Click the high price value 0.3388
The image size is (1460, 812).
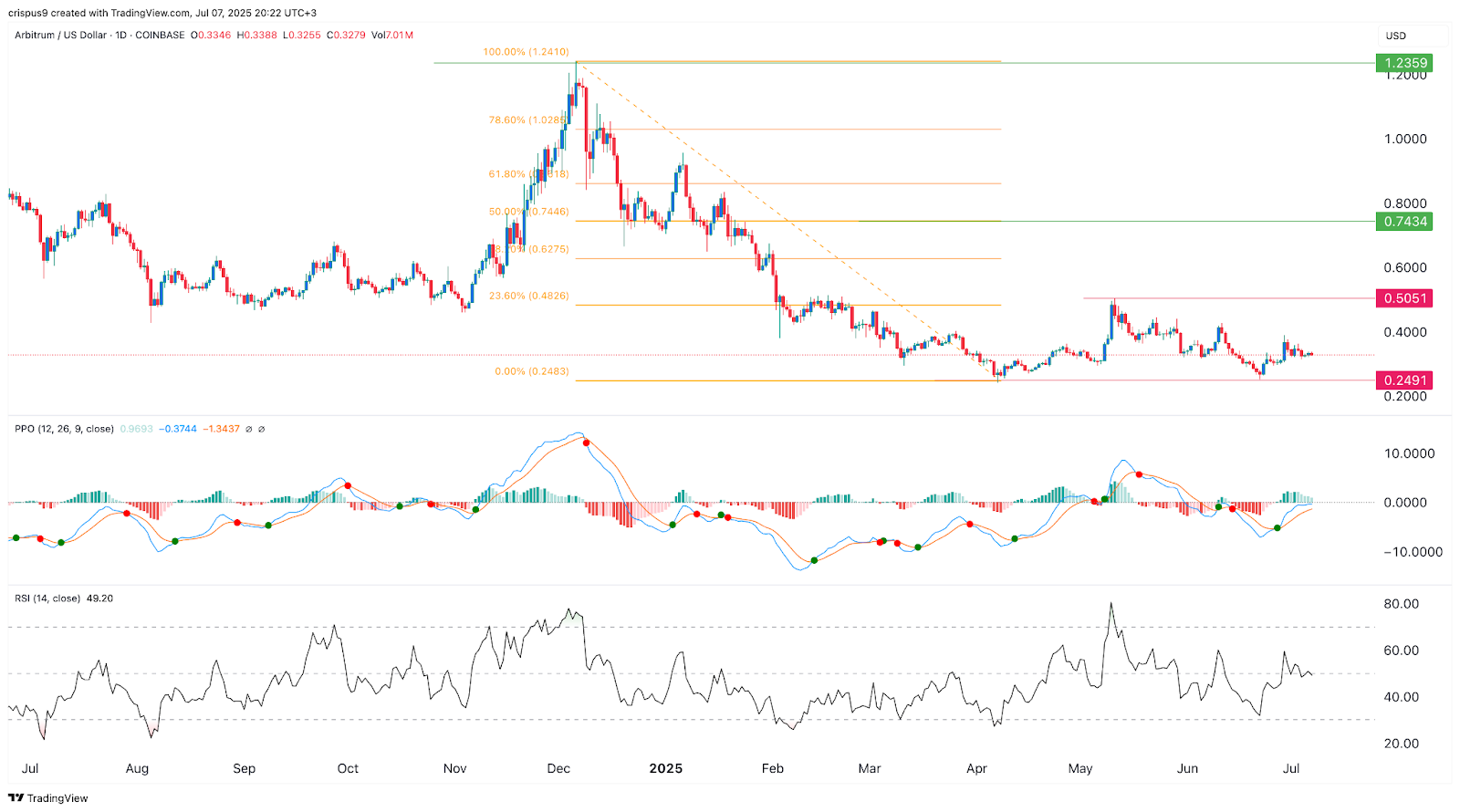coord(261,36)
